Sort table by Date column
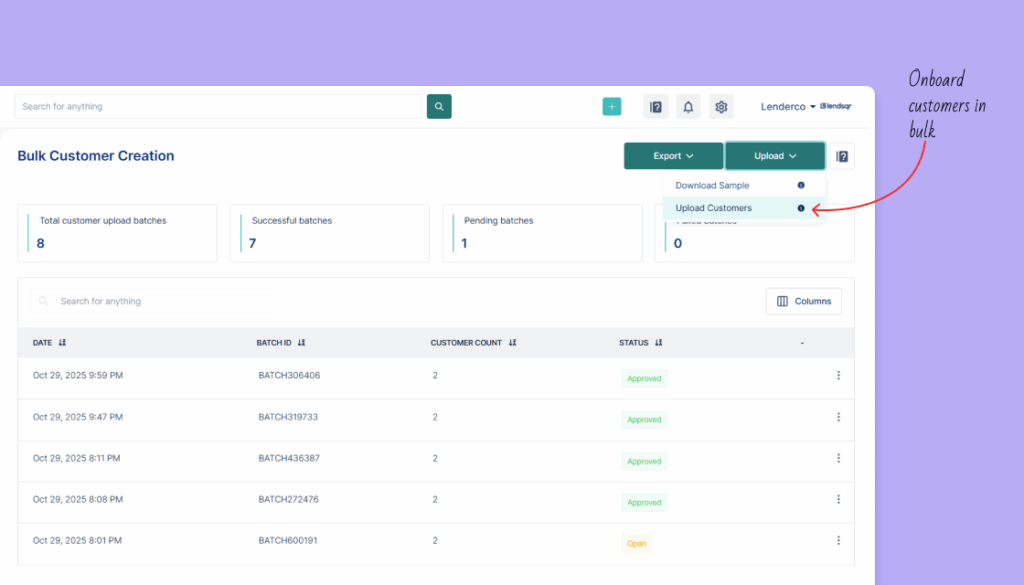The height and width of the screenshot is (585, 1024). [62, 343]
